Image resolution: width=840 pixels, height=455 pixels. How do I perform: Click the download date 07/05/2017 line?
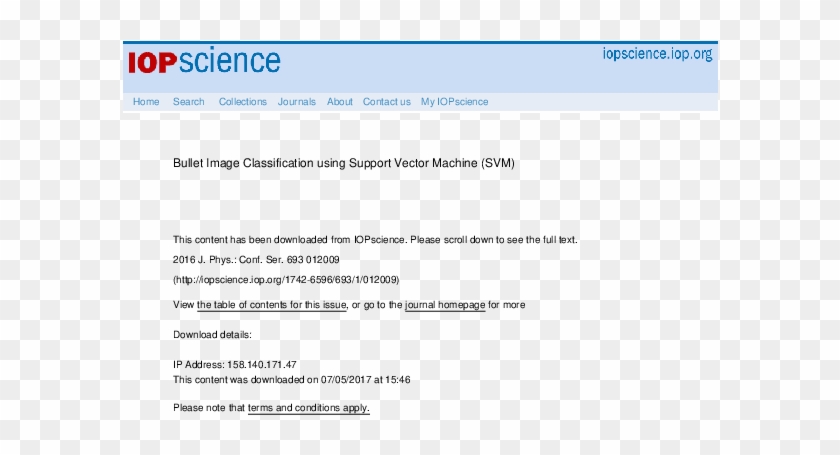[292, 380]
